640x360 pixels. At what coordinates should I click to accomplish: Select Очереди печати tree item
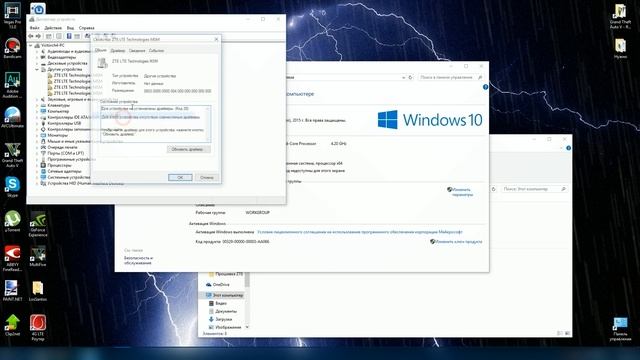pos(59,147)
